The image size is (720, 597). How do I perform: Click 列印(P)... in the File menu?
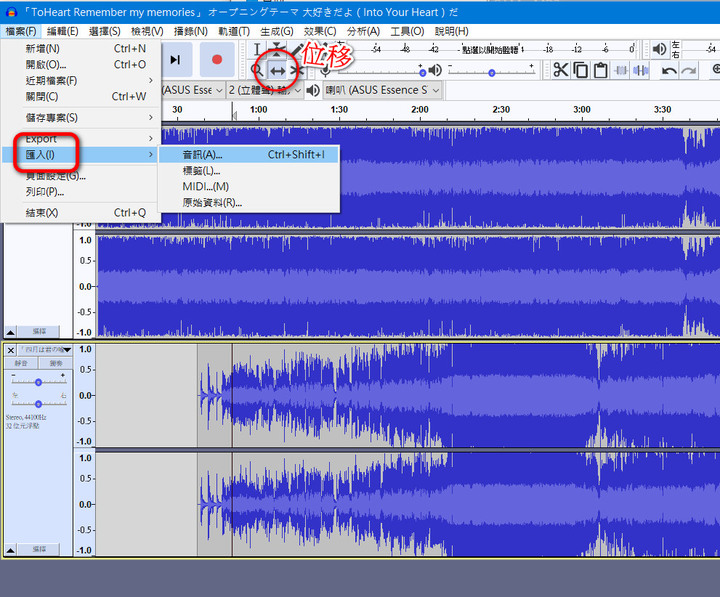pos(81,192)
